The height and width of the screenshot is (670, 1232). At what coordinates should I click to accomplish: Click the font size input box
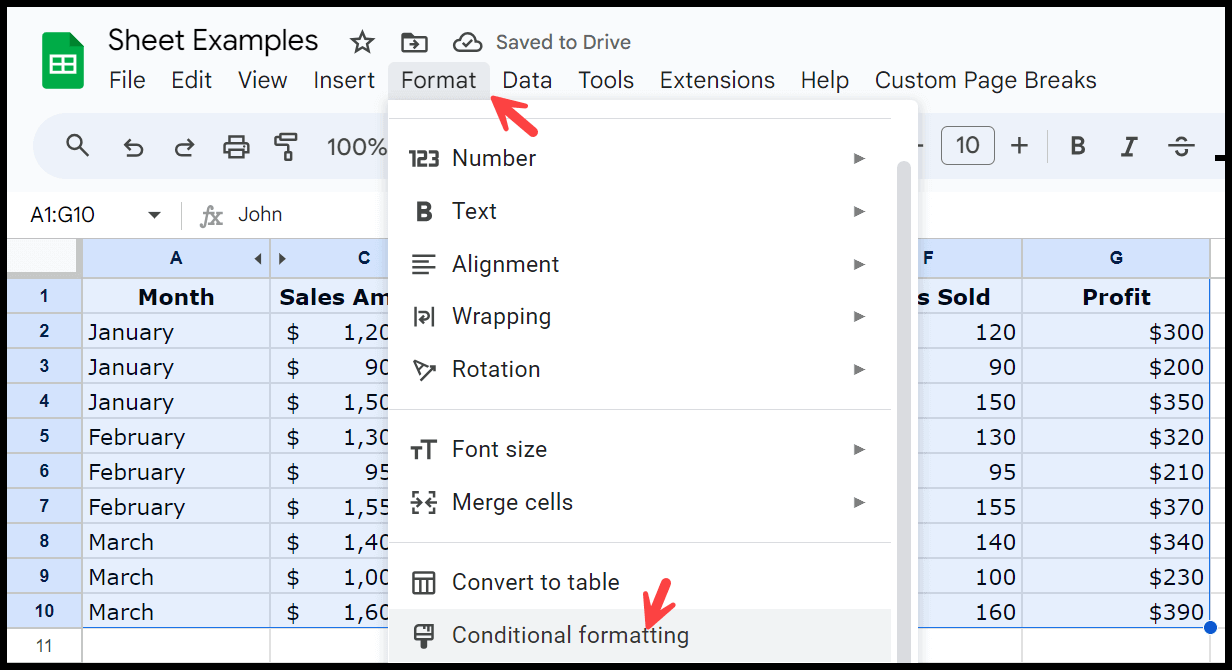point(967,146)
